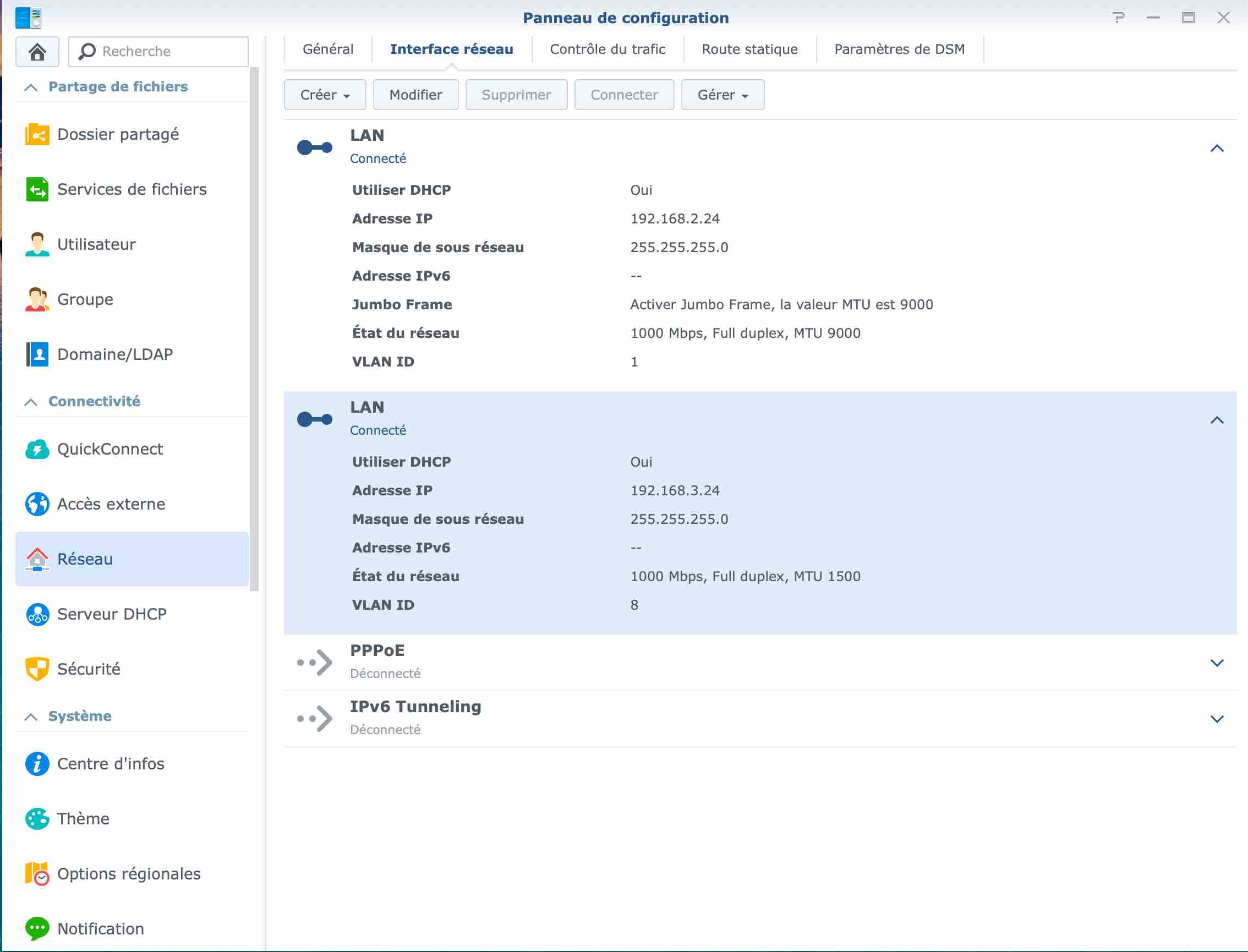The width and height of the screenshot is (1248, 952).
Task: Open Serveur DHCP icon
Action: point(37,614)
